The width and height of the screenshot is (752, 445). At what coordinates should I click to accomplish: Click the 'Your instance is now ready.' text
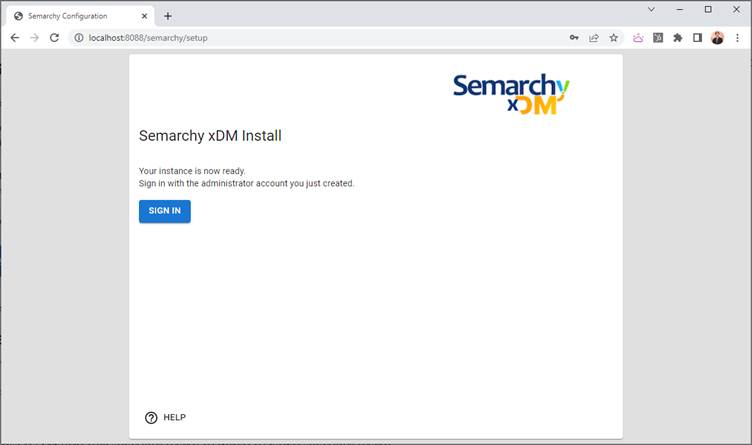[192, 171]
